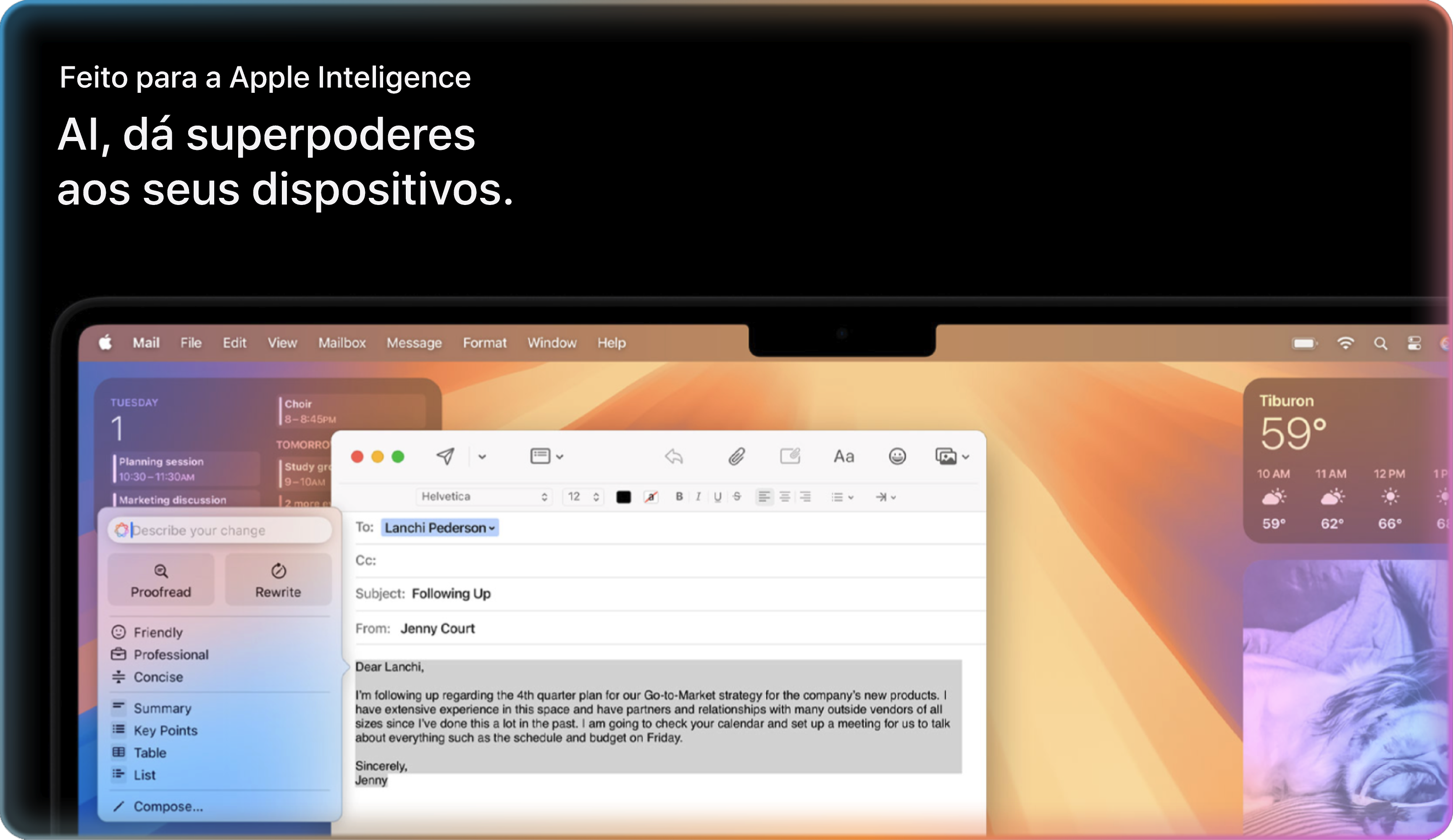
Task: Toggle strikethrough formatting
Action: (737, 496)
